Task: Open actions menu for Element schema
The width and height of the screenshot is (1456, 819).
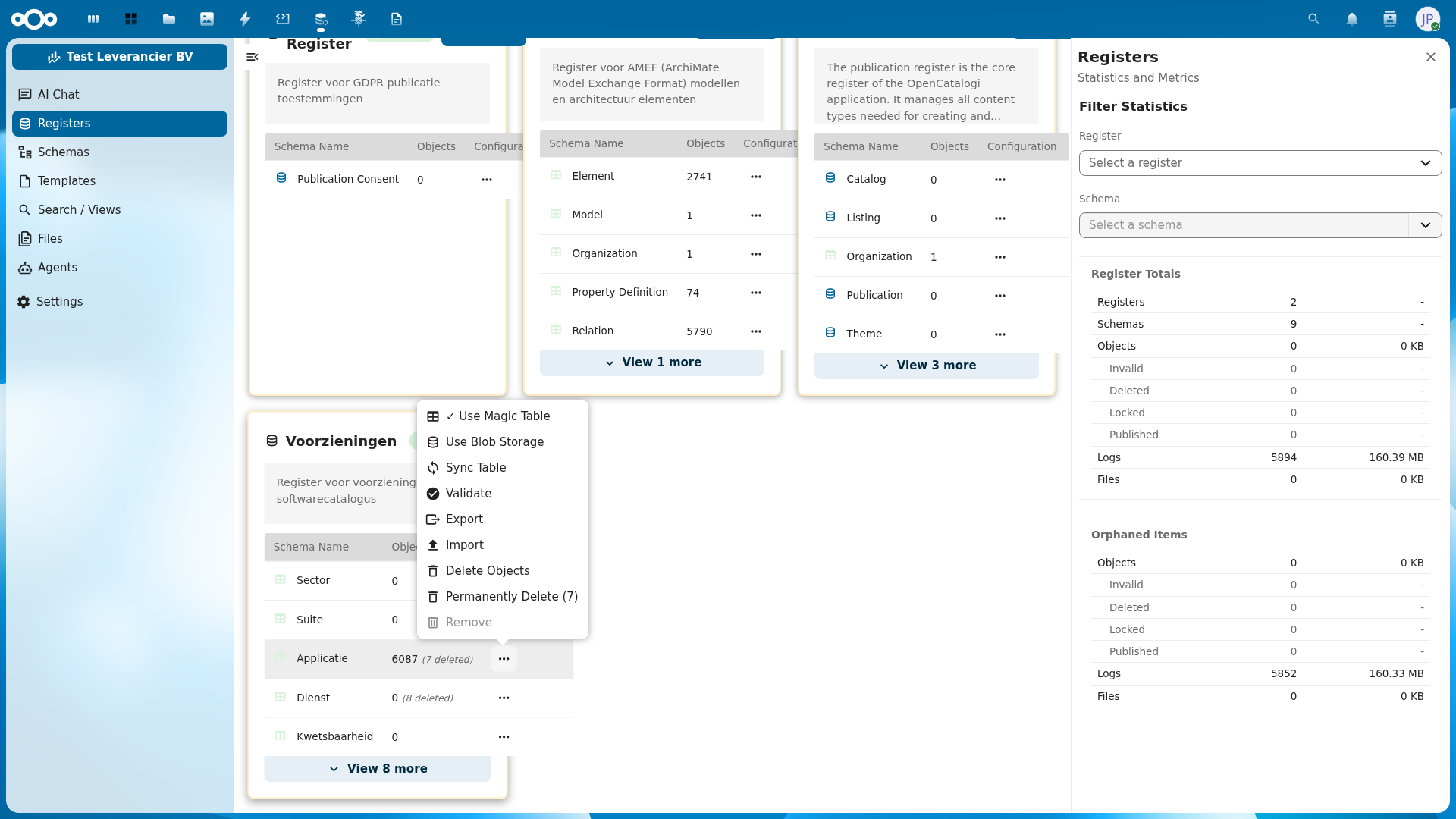Action: [755, 177]
